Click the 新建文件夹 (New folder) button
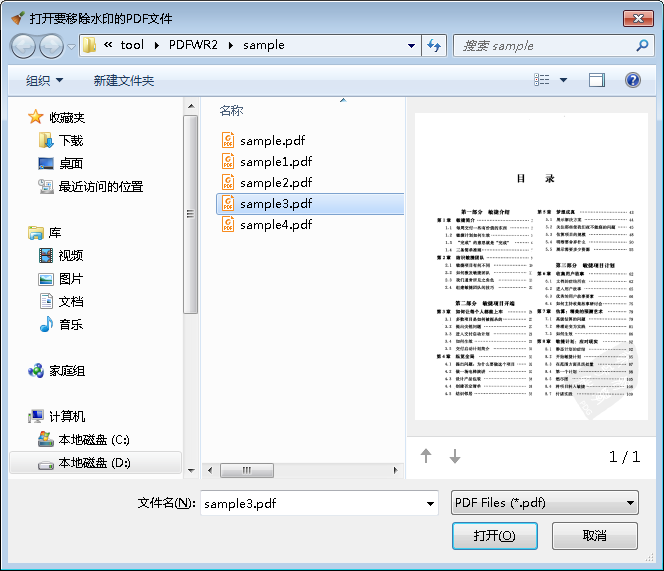 click(124, 80)
